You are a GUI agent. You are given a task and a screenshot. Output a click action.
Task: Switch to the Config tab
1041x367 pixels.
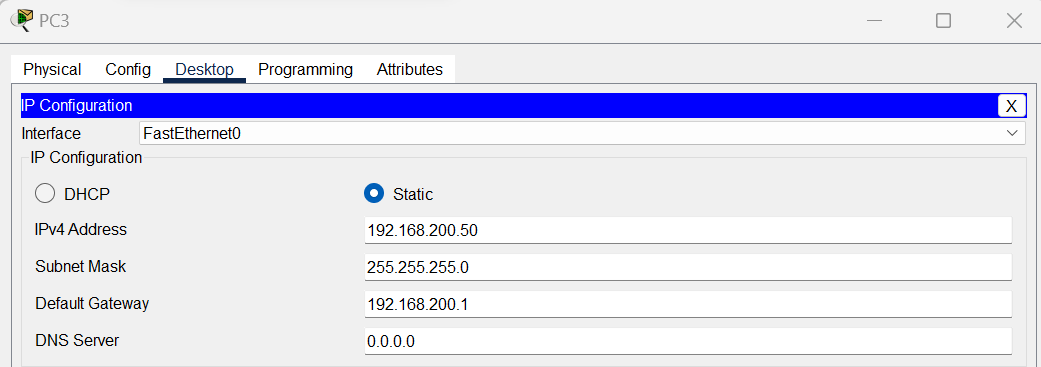(x=128, y=70)
